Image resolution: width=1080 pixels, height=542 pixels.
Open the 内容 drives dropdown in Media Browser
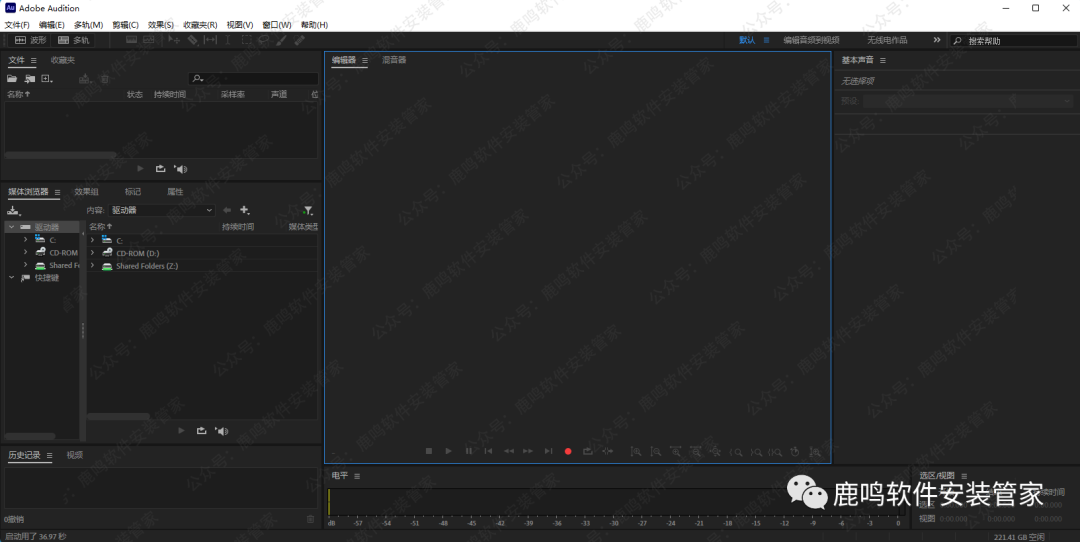(162, 210)
